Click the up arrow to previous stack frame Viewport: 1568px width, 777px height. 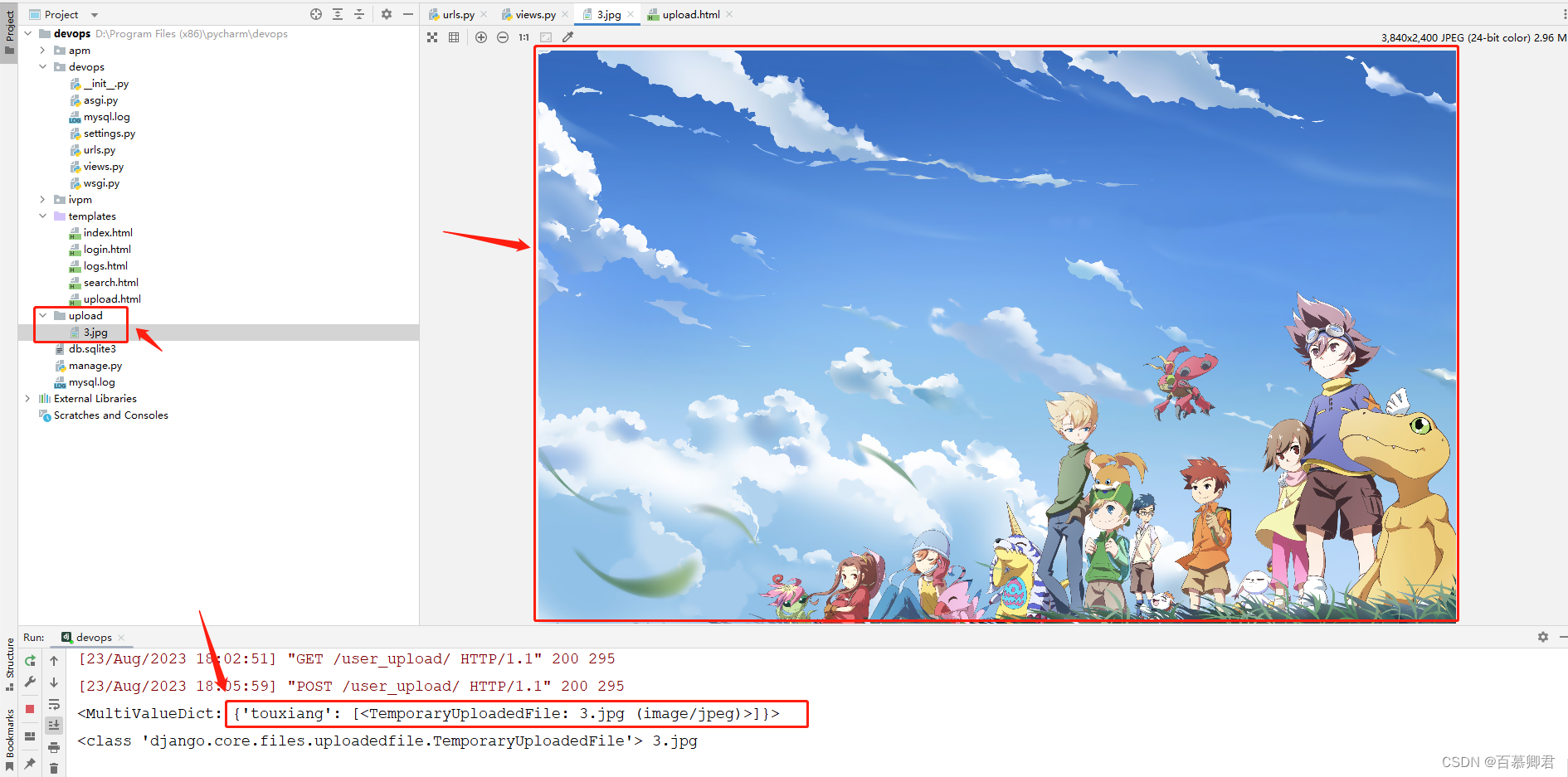click(54, 661)
